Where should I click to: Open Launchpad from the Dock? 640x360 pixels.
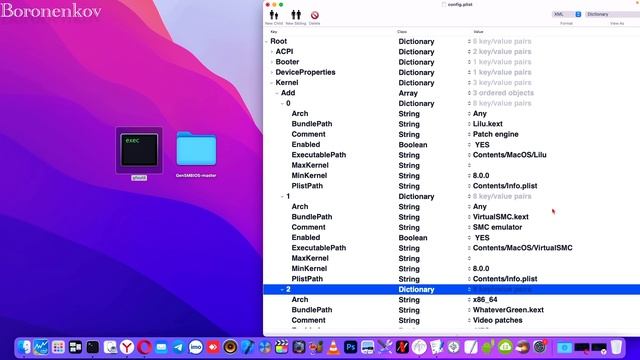pyautogui.click(x=58, y=347)
